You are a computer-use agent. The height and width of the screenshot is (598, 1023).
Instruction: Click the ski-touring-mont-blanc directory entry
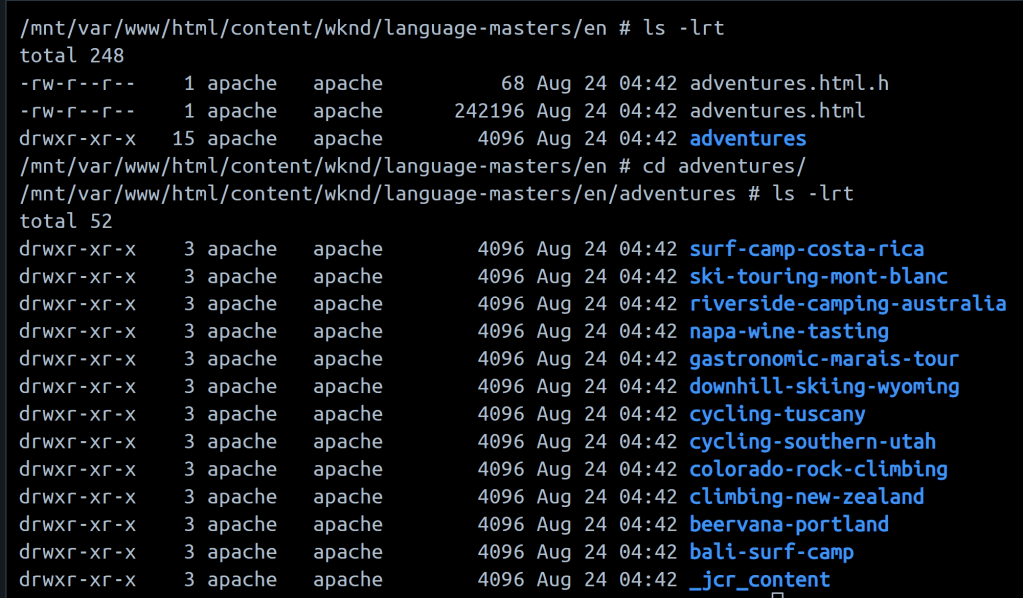tap(818, 277)
